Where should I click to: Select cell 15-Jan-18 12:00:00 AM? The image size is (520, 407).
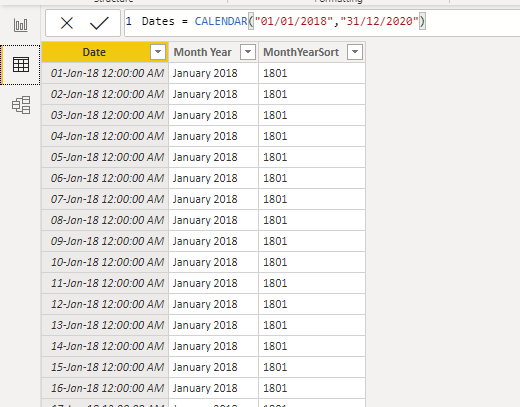pos(105,367)
